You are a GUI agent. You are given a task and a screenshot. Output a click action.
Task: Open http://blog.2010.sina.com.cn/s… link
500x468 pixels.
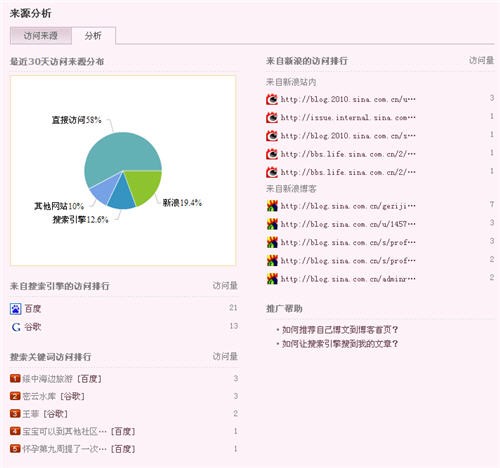coord(348,136)
